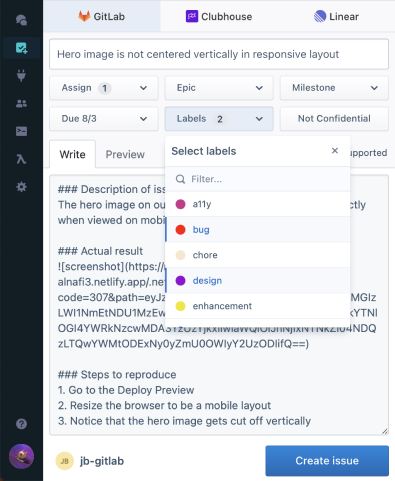395x481 pixels.
Task: Click the count badge '1' on Assign
Action: pyautogui.click(x=105, y=88)
